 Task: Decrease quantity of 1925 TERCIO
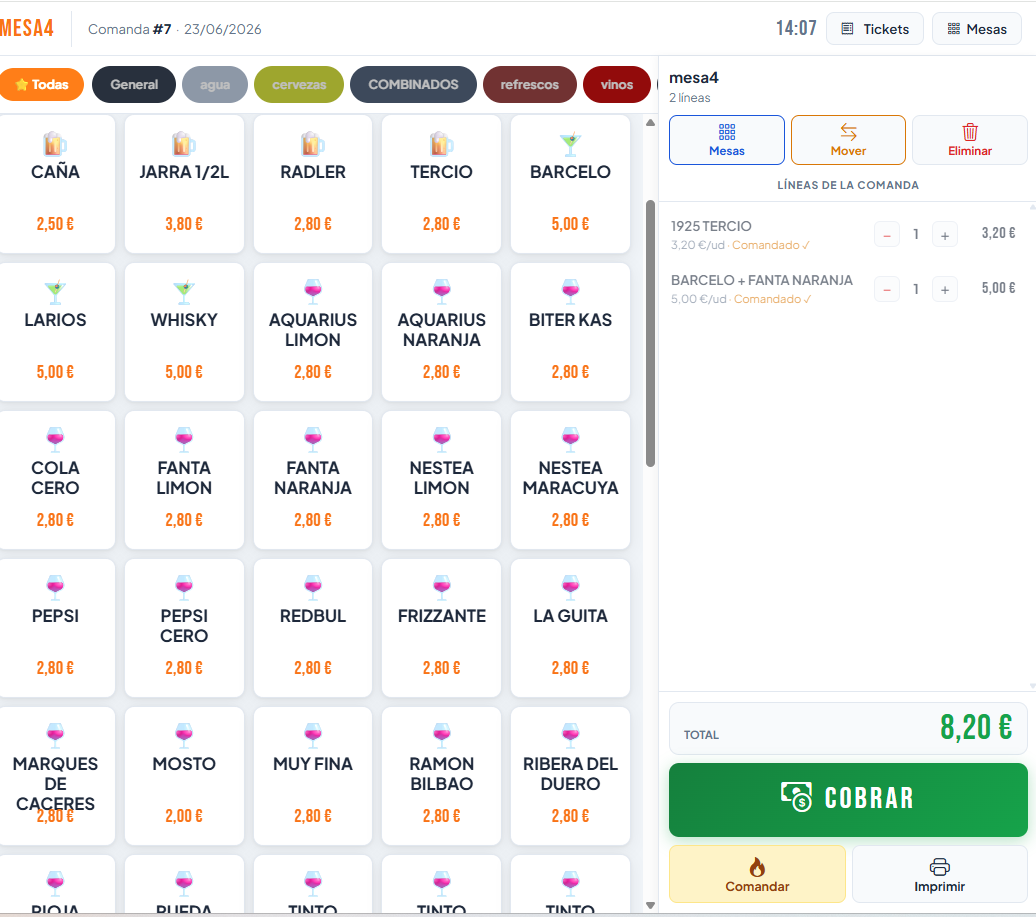pos(887,235)
